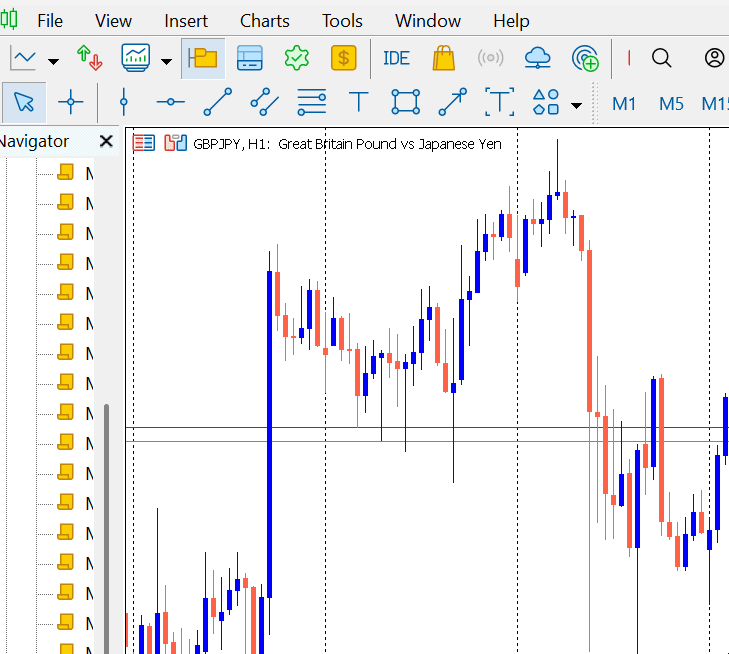Click the toolbar drag handle before M1

(595, 103)
